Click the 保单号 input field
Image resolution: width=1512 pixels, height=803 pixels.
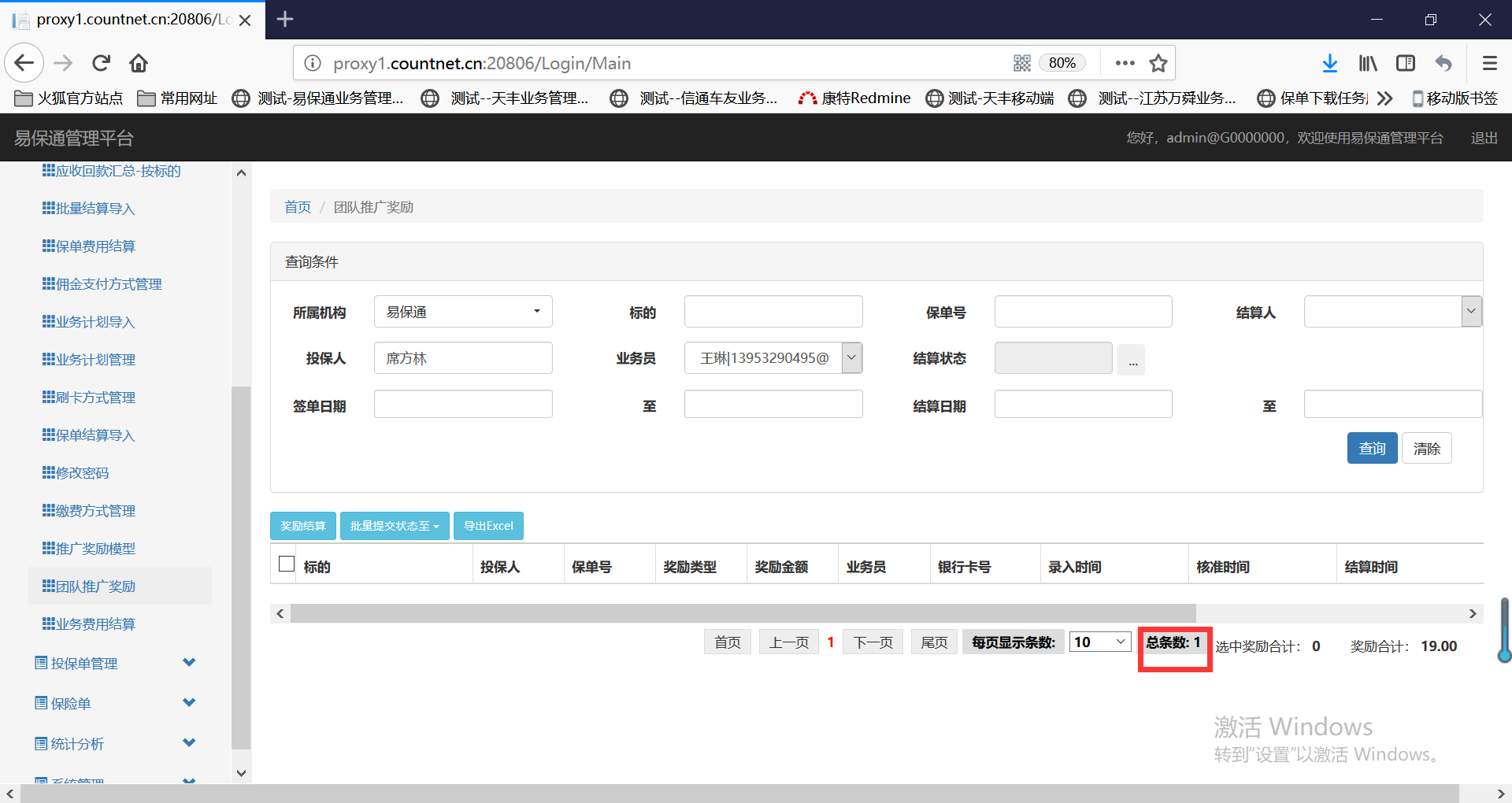click(x=1083, y=312)
